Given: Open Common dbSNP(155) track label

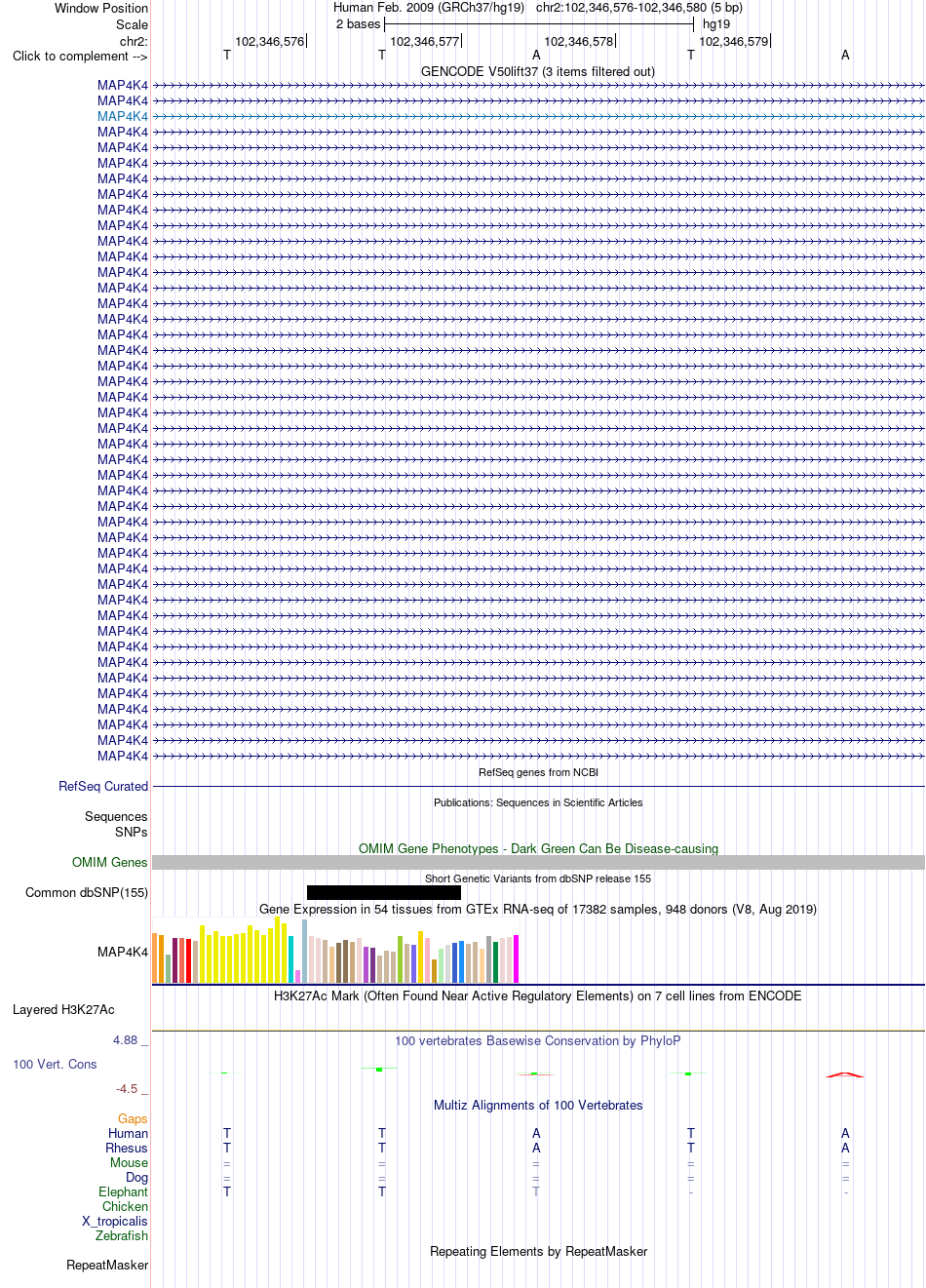Looking at the screenshot, I should click(x=87, y=892).
